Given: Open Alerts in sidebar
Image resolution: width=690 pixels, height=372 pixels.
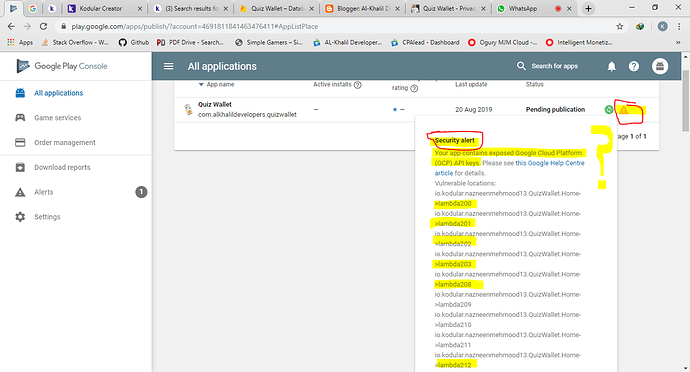Looking at the screenshot, I should coord(44,192).
